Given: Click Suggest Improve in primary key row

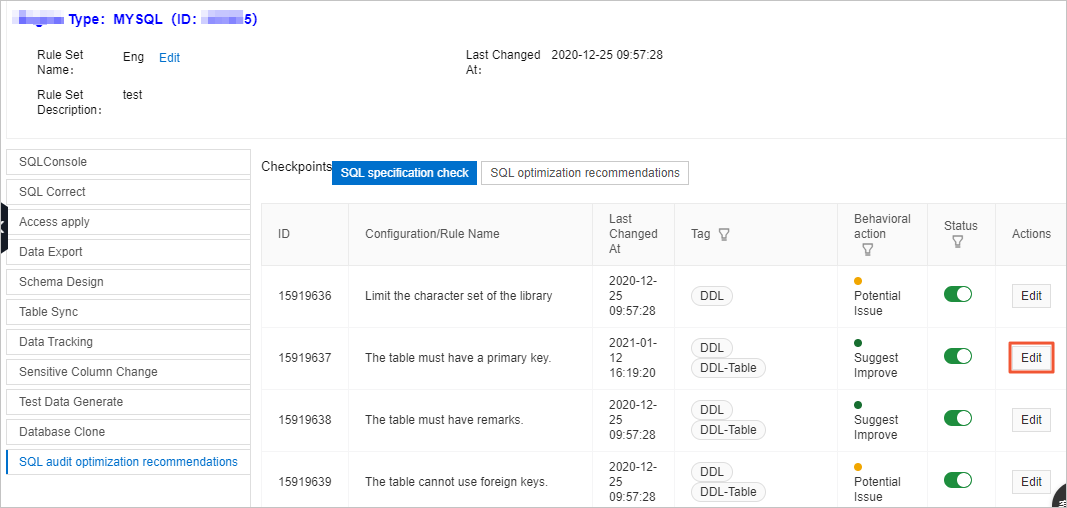Looking at the screenshot, I should [x=876, y=365].
